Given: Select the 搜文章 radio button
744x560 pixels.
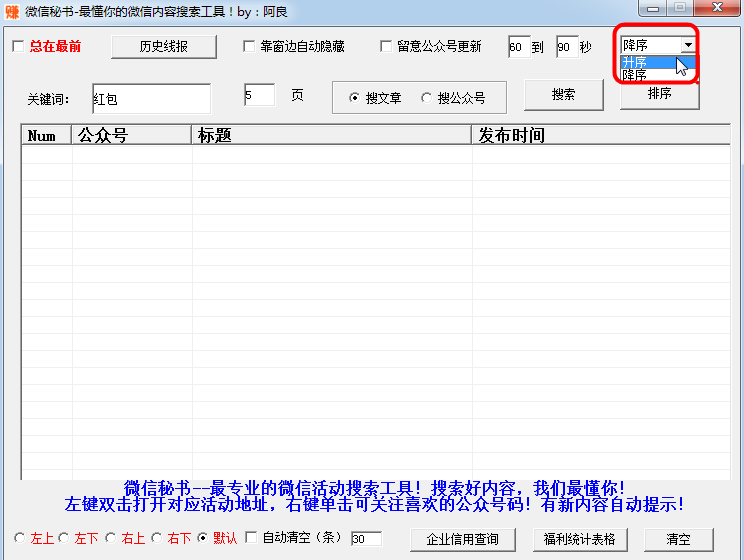Looking at the screenshot, I should (354, 98).
